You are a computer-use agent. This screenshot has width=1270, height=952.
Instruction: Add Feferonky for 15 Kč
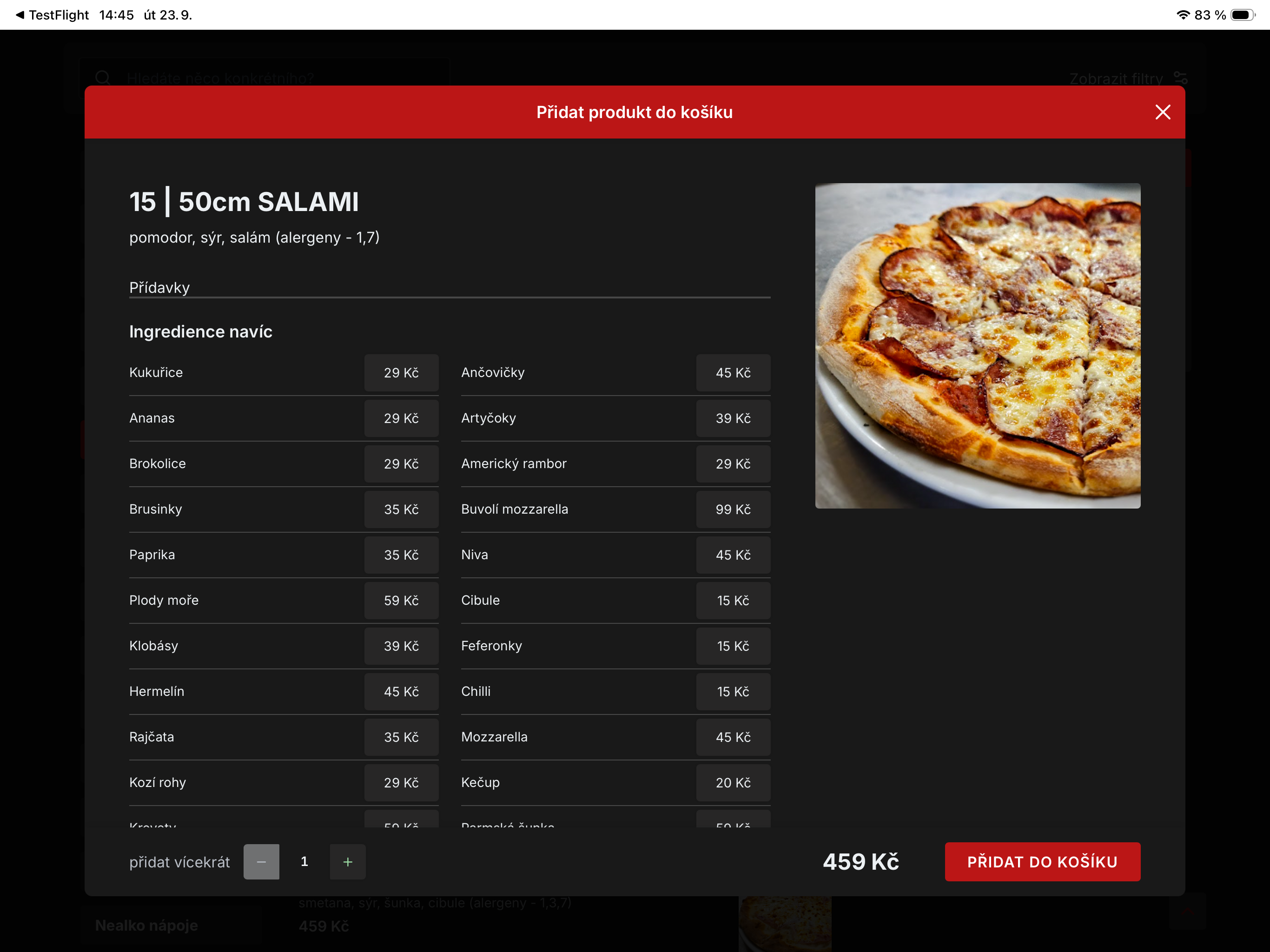click(x=733, y=646)
